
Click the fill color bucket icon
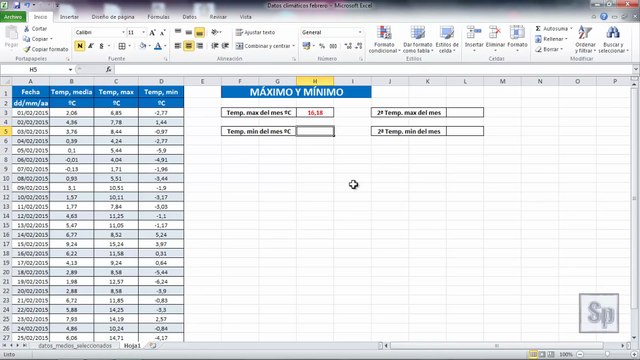click(x=142, y=46)
